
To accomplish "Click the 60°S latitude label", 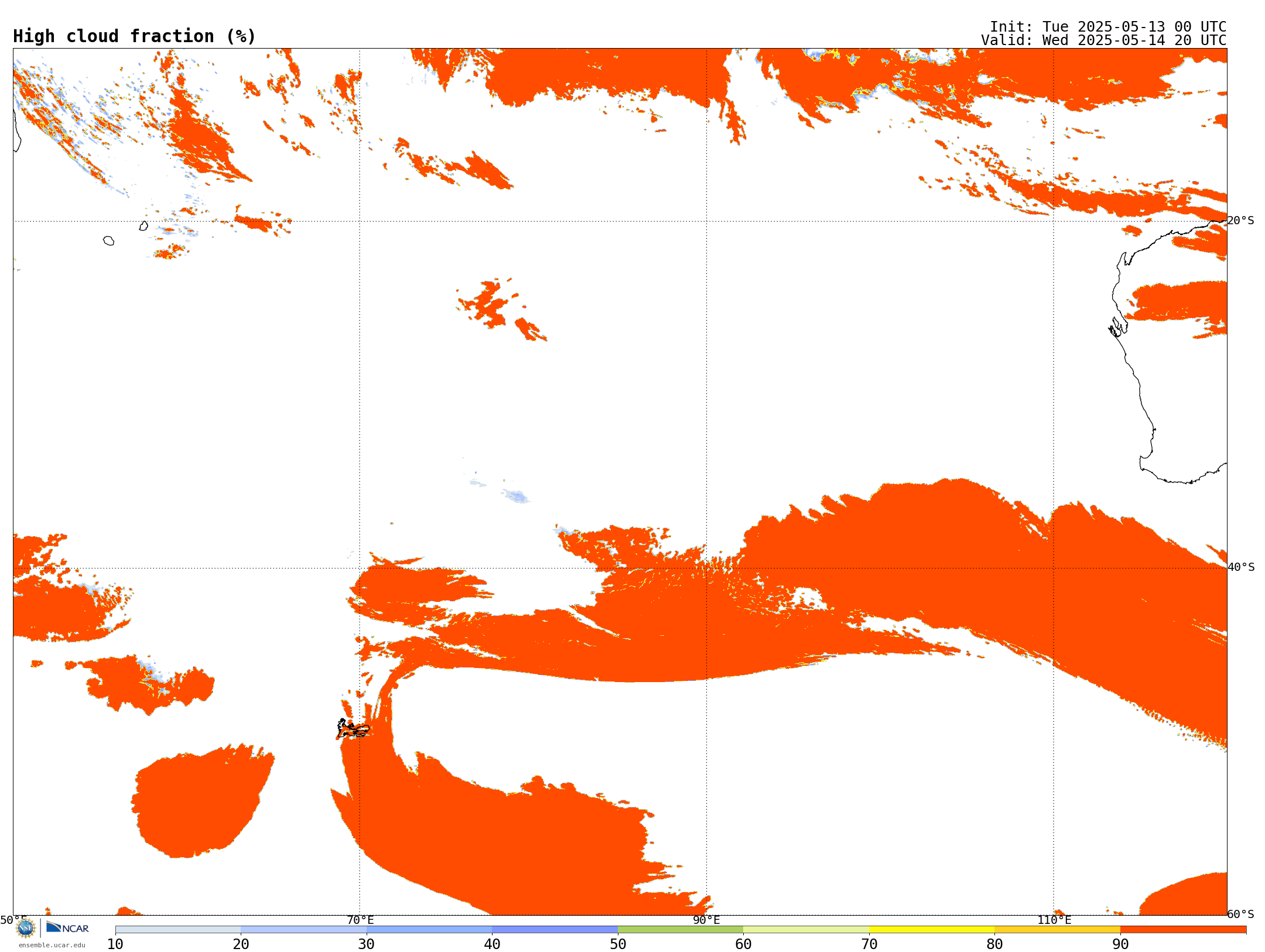I will pos(1241,914).
